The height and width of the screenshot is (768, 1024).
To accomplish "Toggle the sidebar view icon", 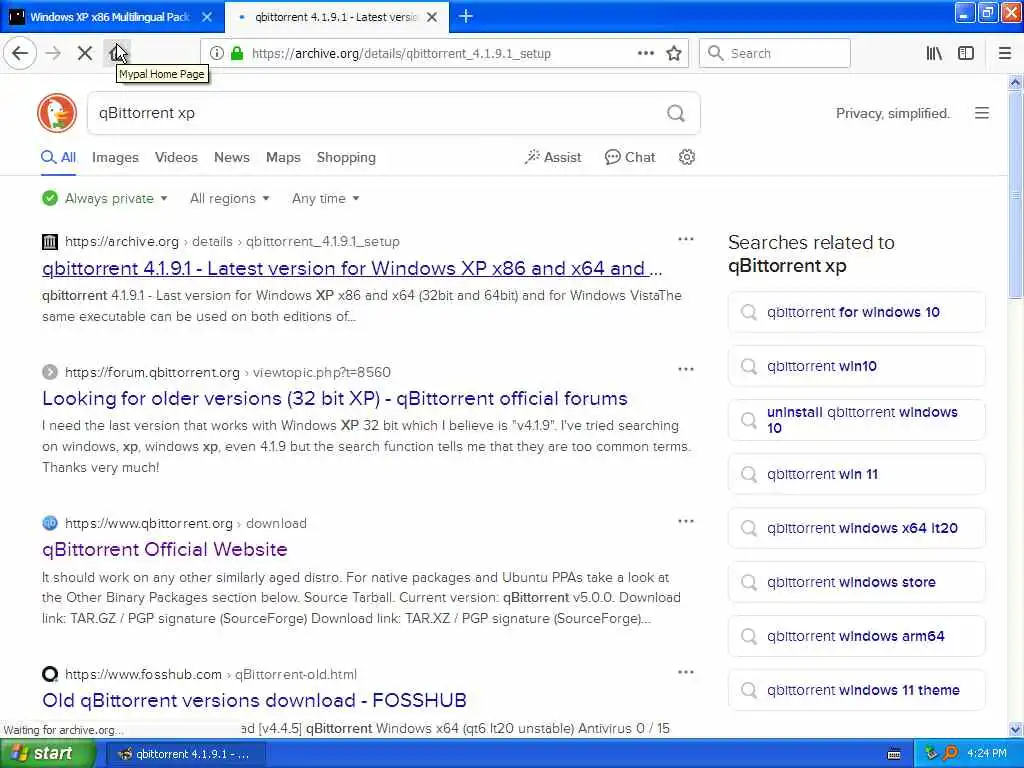I will 966,53.
